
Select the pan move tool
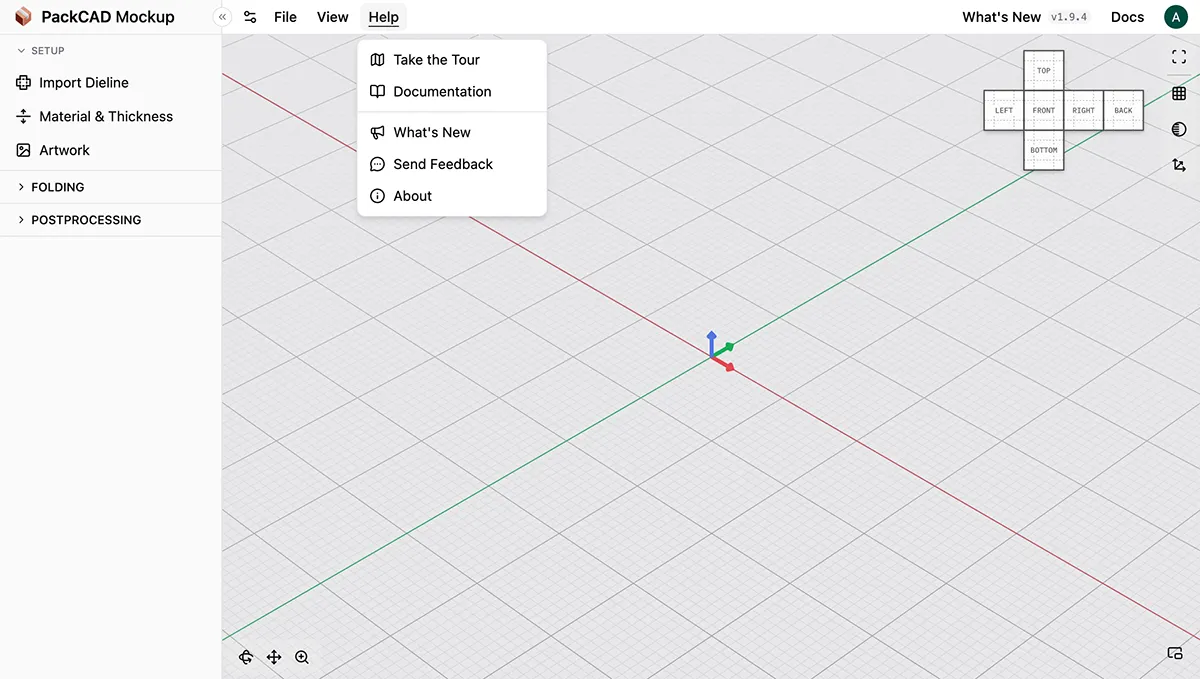point(274,657)
